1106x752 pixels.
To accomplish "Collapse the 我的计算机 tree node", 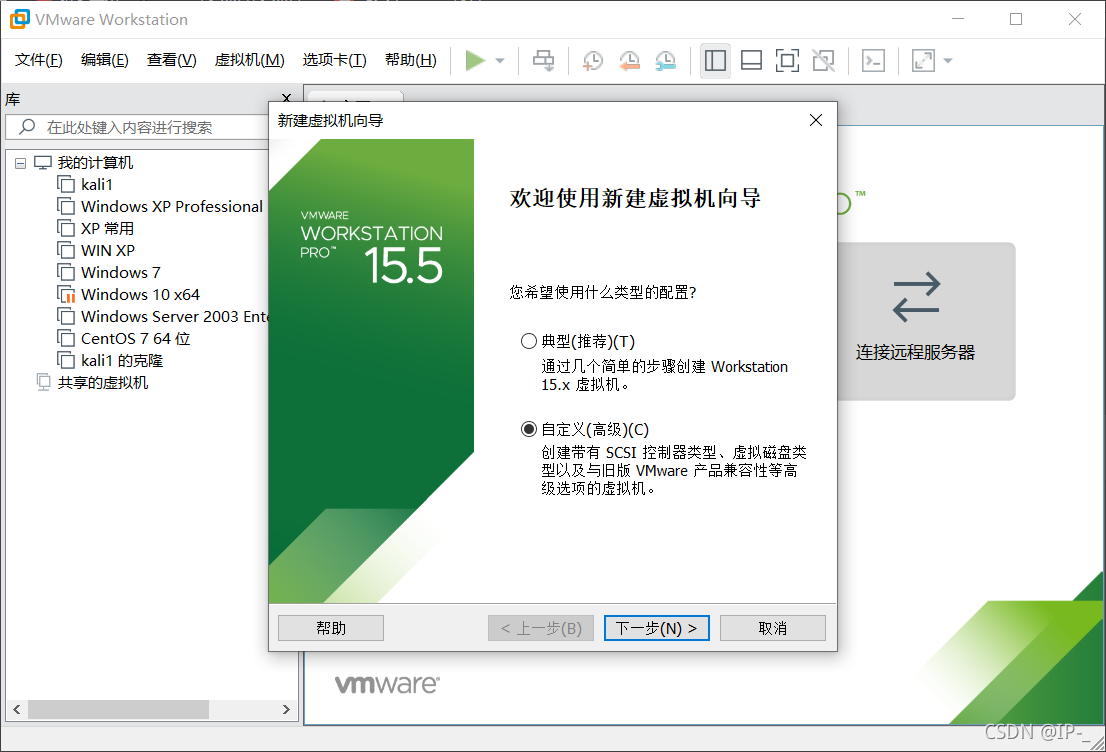I will pyautogui.click(x=20, y=163).
